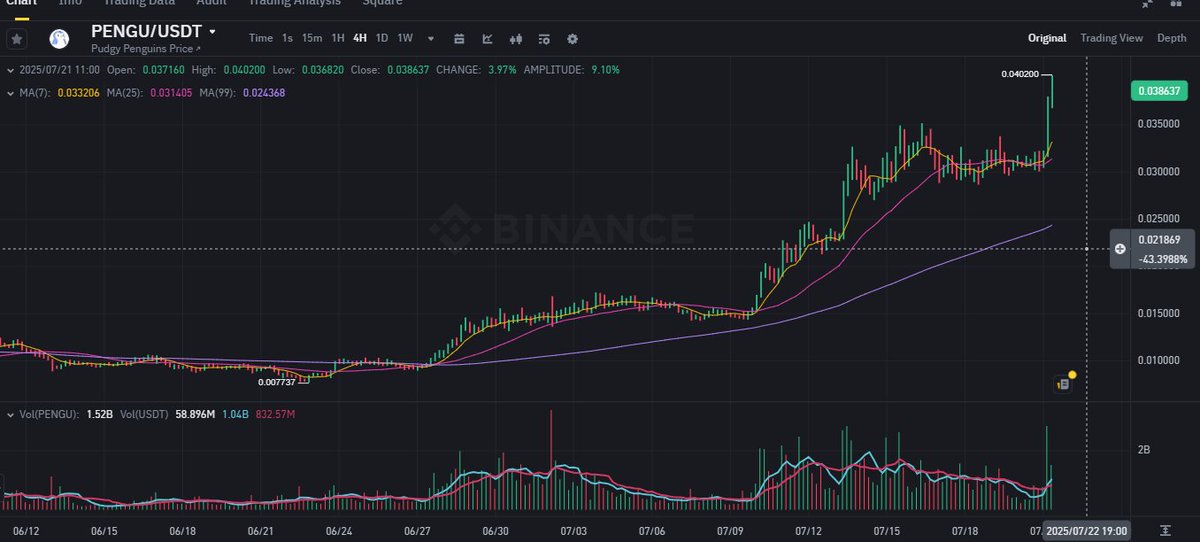
Task: Click the AMPLITUDE value 9.10%
Action: 604,70
